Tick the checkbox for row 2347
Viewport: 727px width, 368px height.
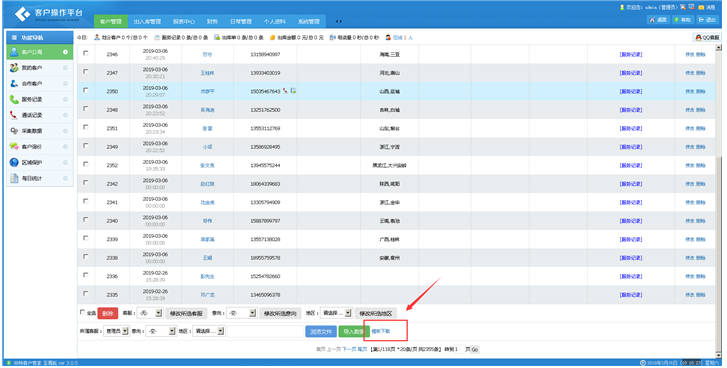85,72
